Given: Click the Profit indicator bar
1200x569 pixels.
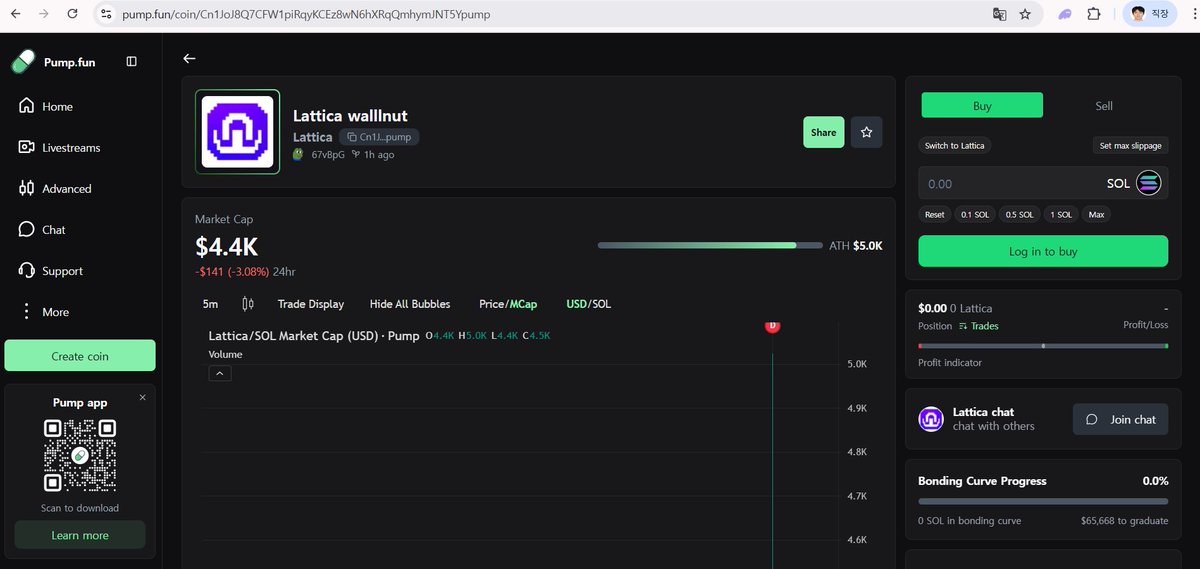Looking at the screenshot, I should 1043,346.
